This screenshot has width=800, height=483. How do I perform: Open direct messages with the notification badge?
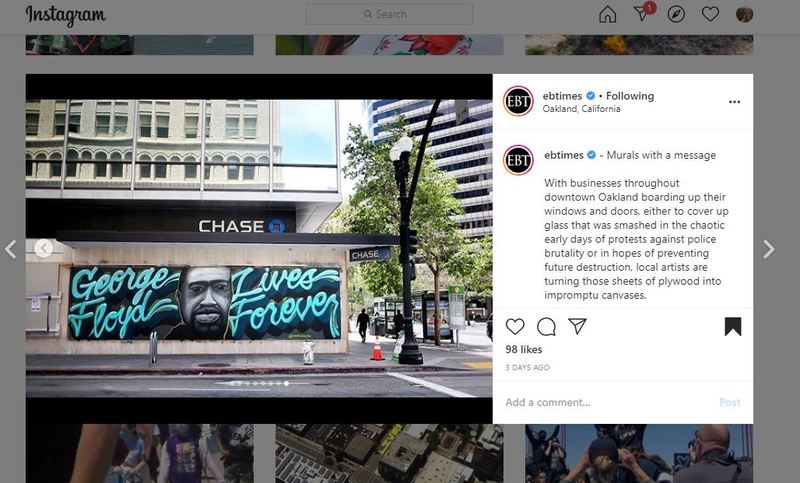click(x=643, y=13)
